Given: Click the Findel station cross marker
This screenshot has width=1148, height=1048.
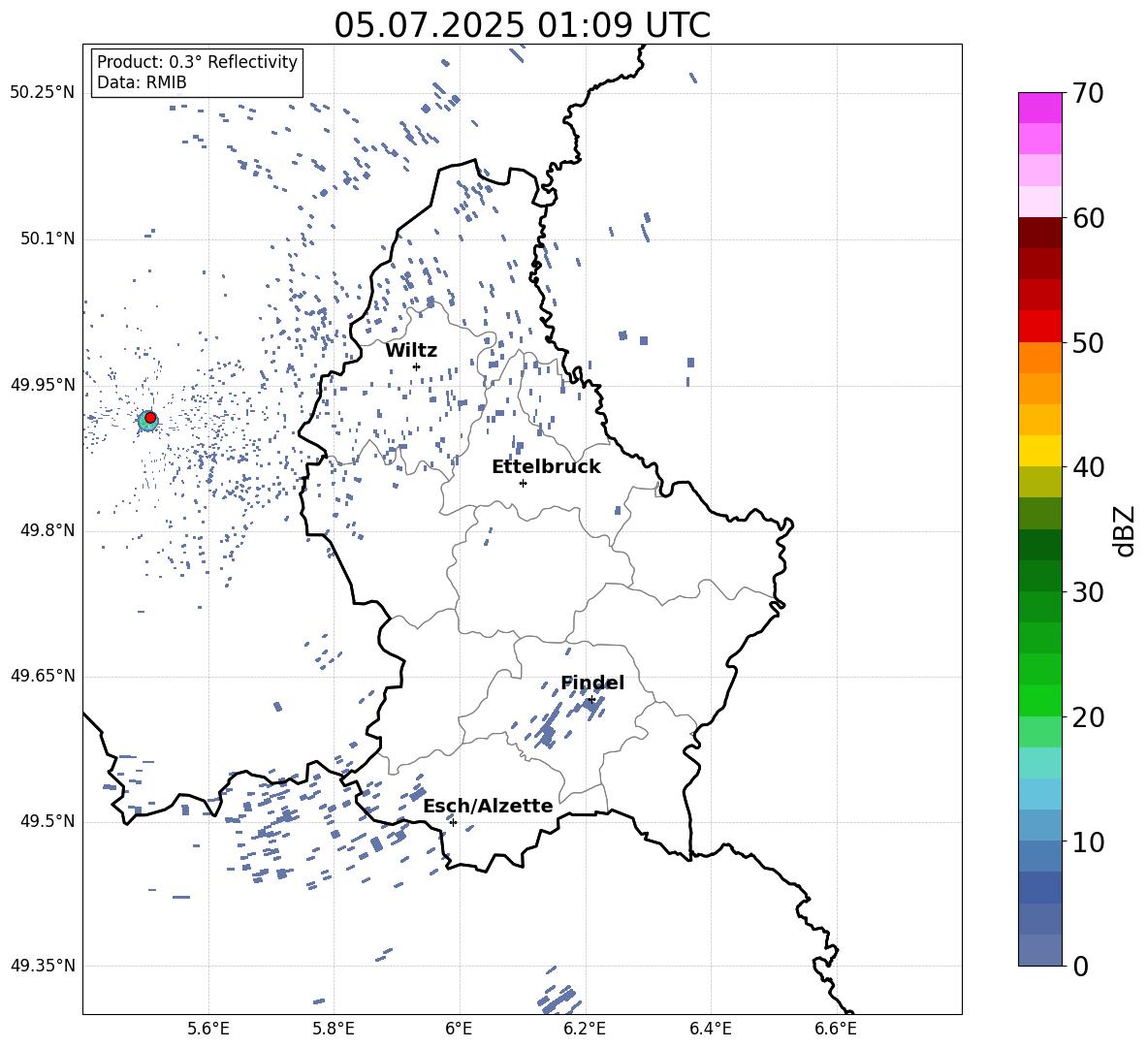Looking at the screenshot, I should pyautogui.click(x=591, y=700).
